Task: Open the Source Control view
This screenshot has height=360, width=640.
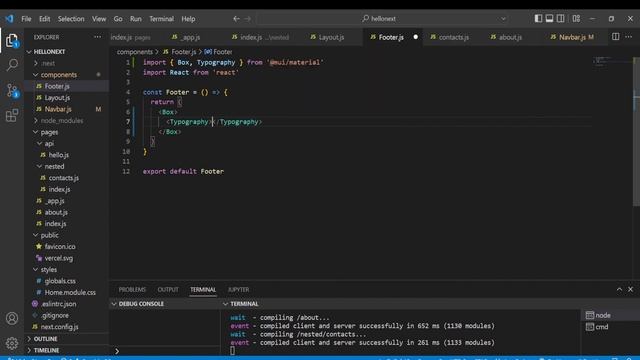Action: pos(12,91)
